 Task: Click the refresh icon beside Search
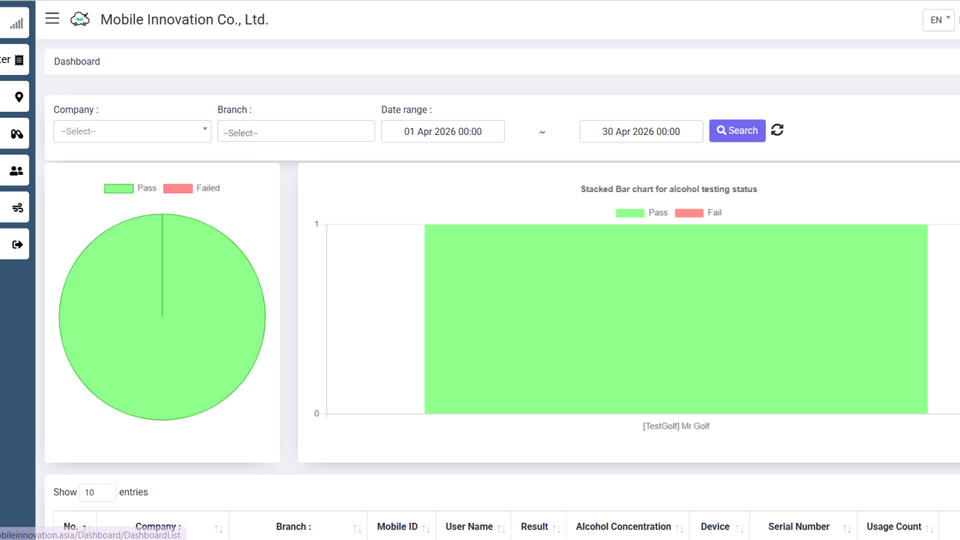(777, 130)
